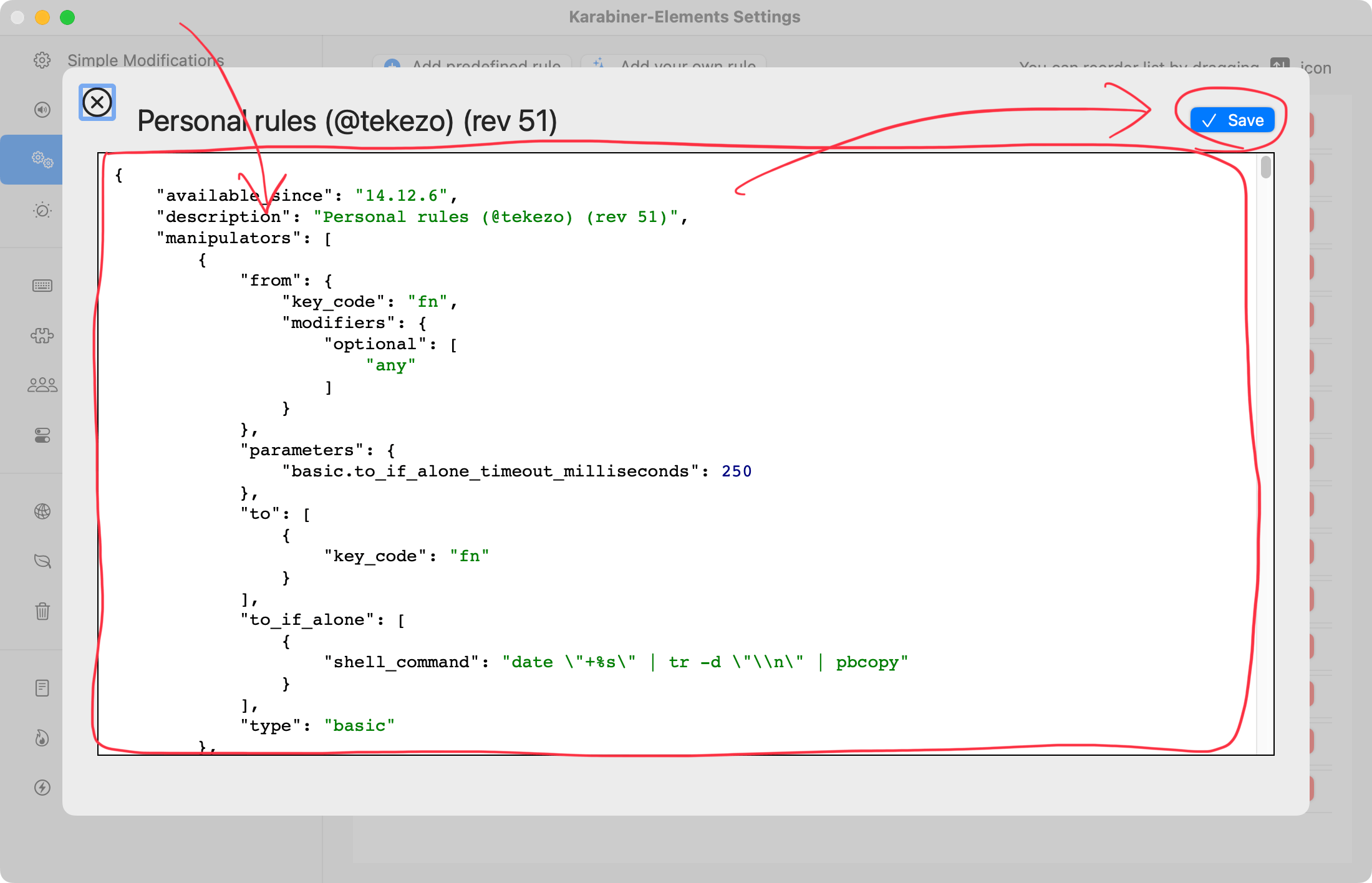
Task: Open the flame Expert icon in the sidebar
Action: click(x=42, y=738)
